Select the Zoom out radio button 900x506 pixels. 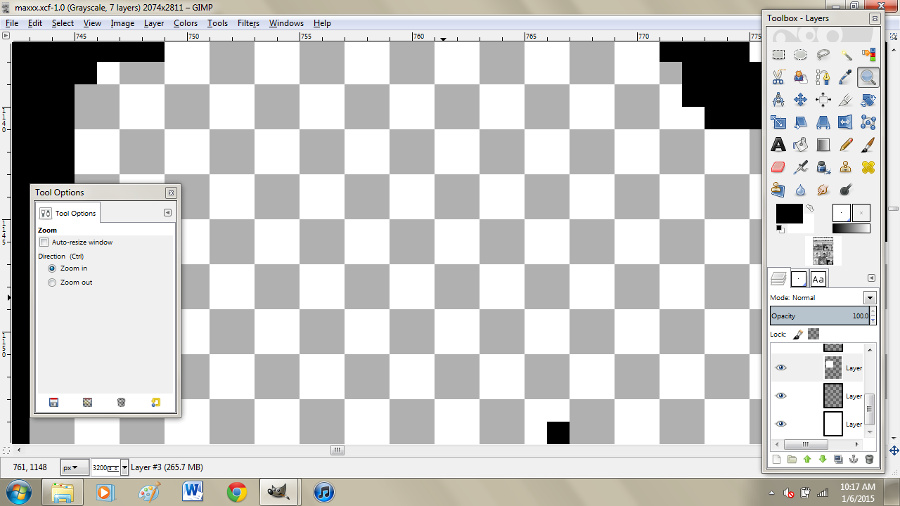[x=53, y=283]
